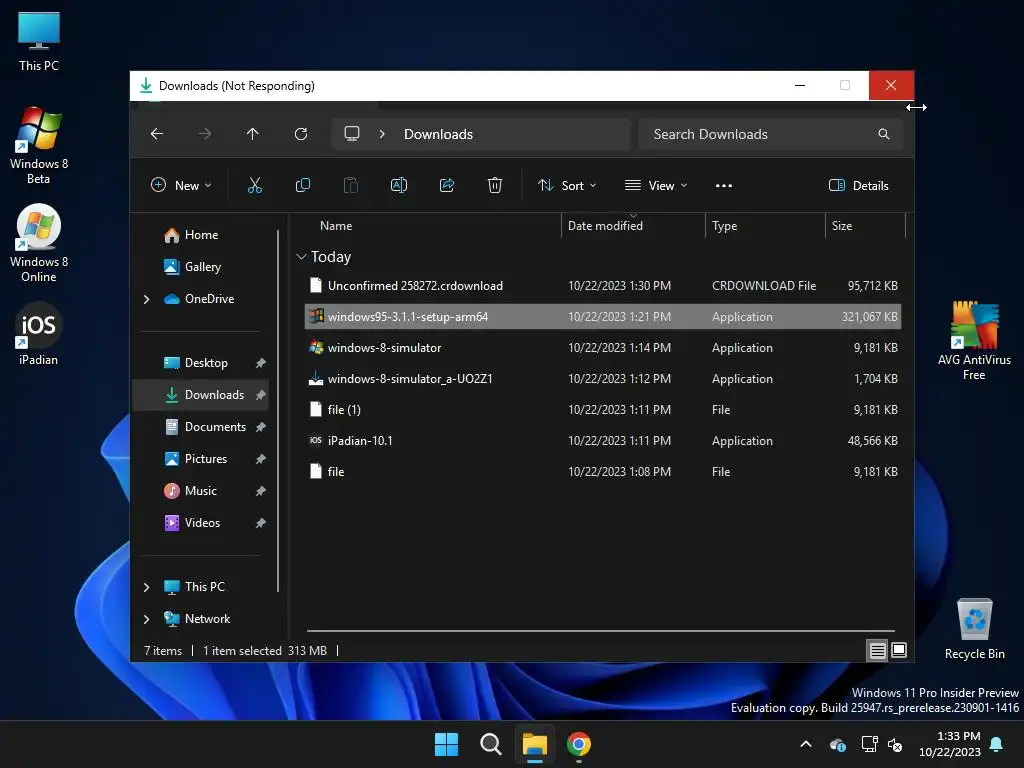This screenshot has height=768, width=1024.
Task: Click the network tray icon
Action: click(x=869, y=744)
